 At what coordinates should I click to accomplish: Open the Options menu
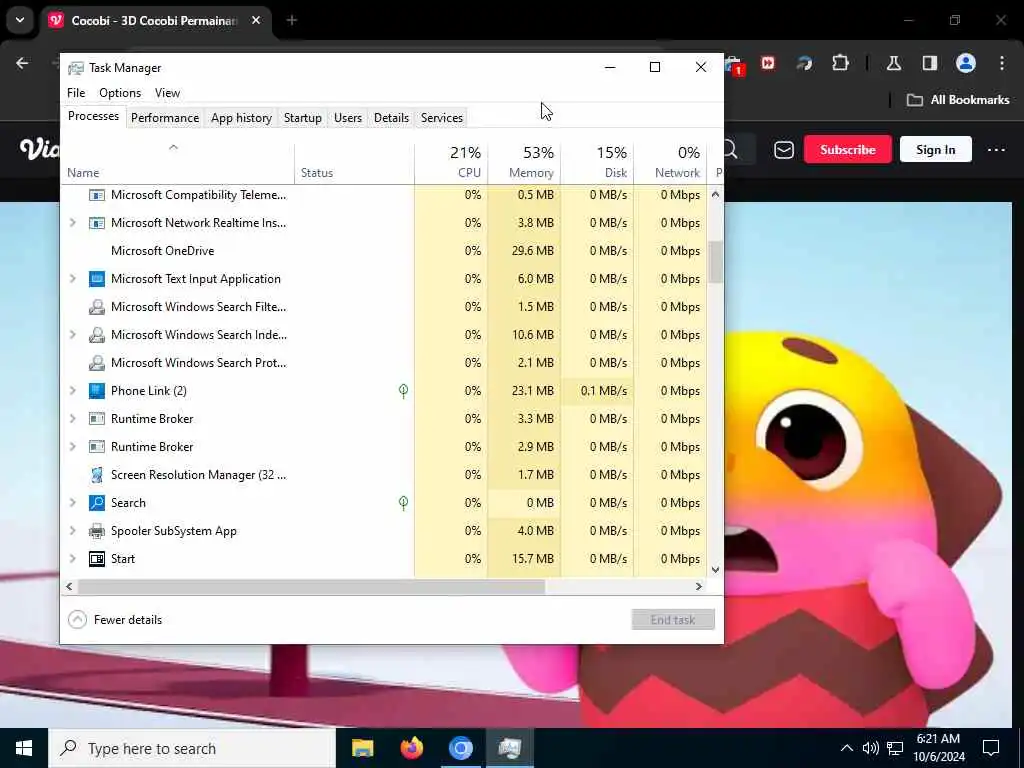120,93
